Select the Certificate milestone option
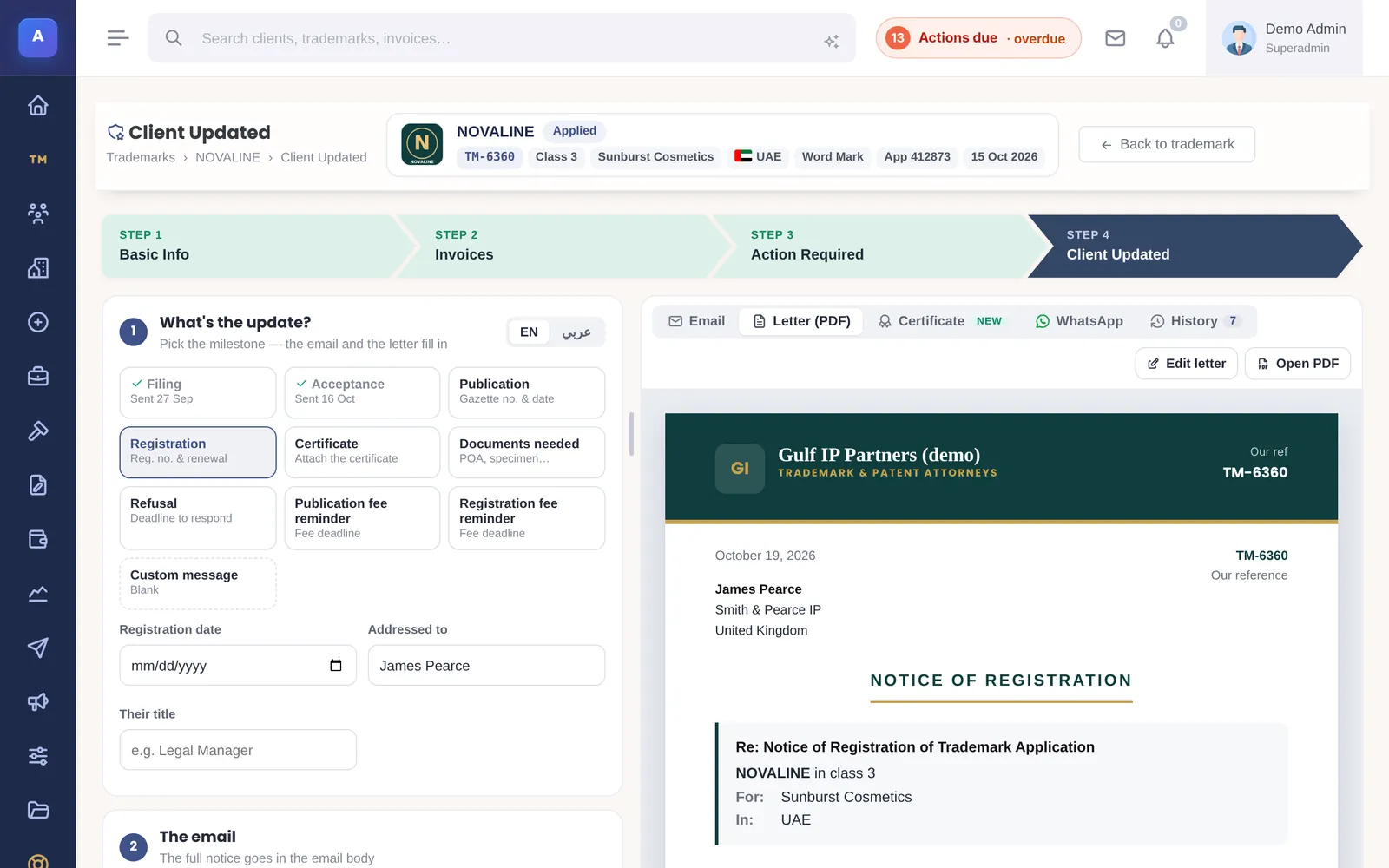The width and height of the screenshot is (1389, 868). [362, 452]
